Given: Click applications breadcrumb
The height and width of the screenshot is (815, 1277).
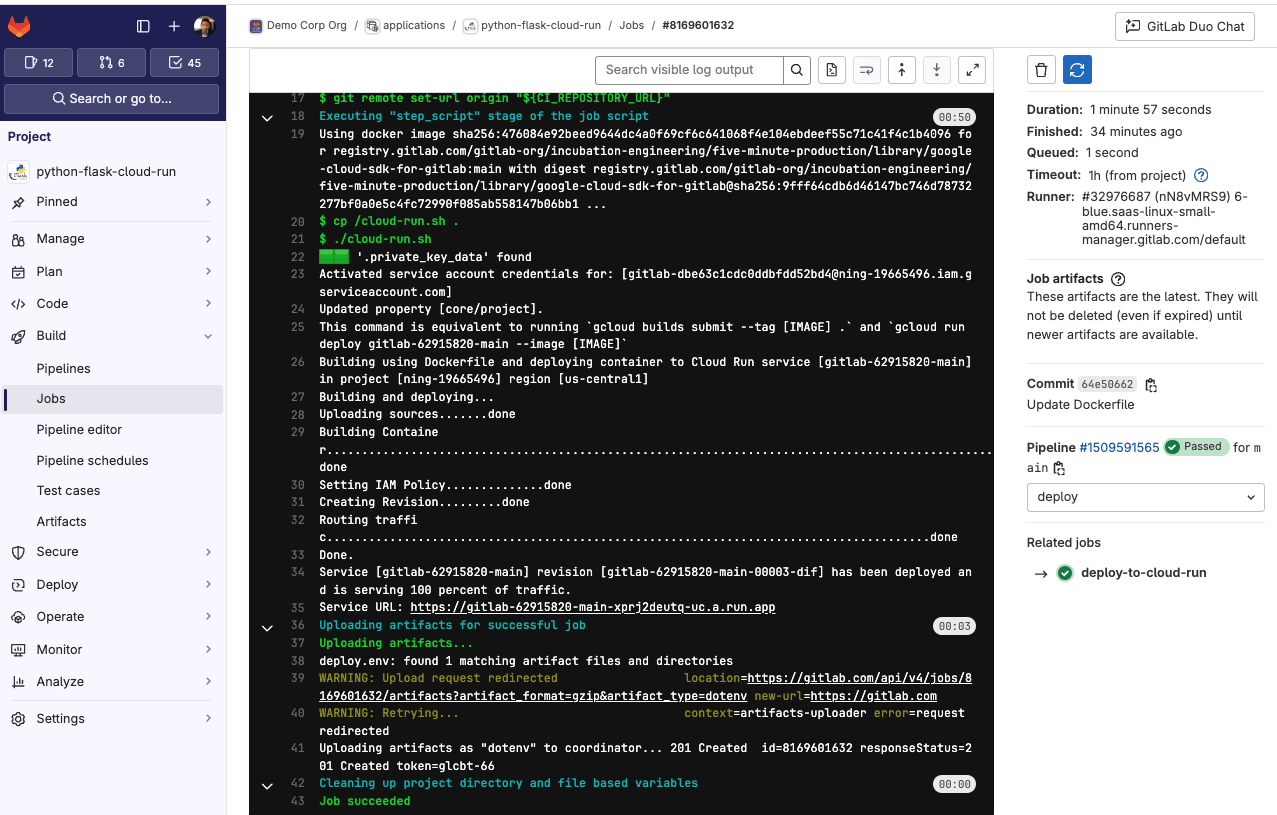Looking at the screenshot, I should [405, 26].
